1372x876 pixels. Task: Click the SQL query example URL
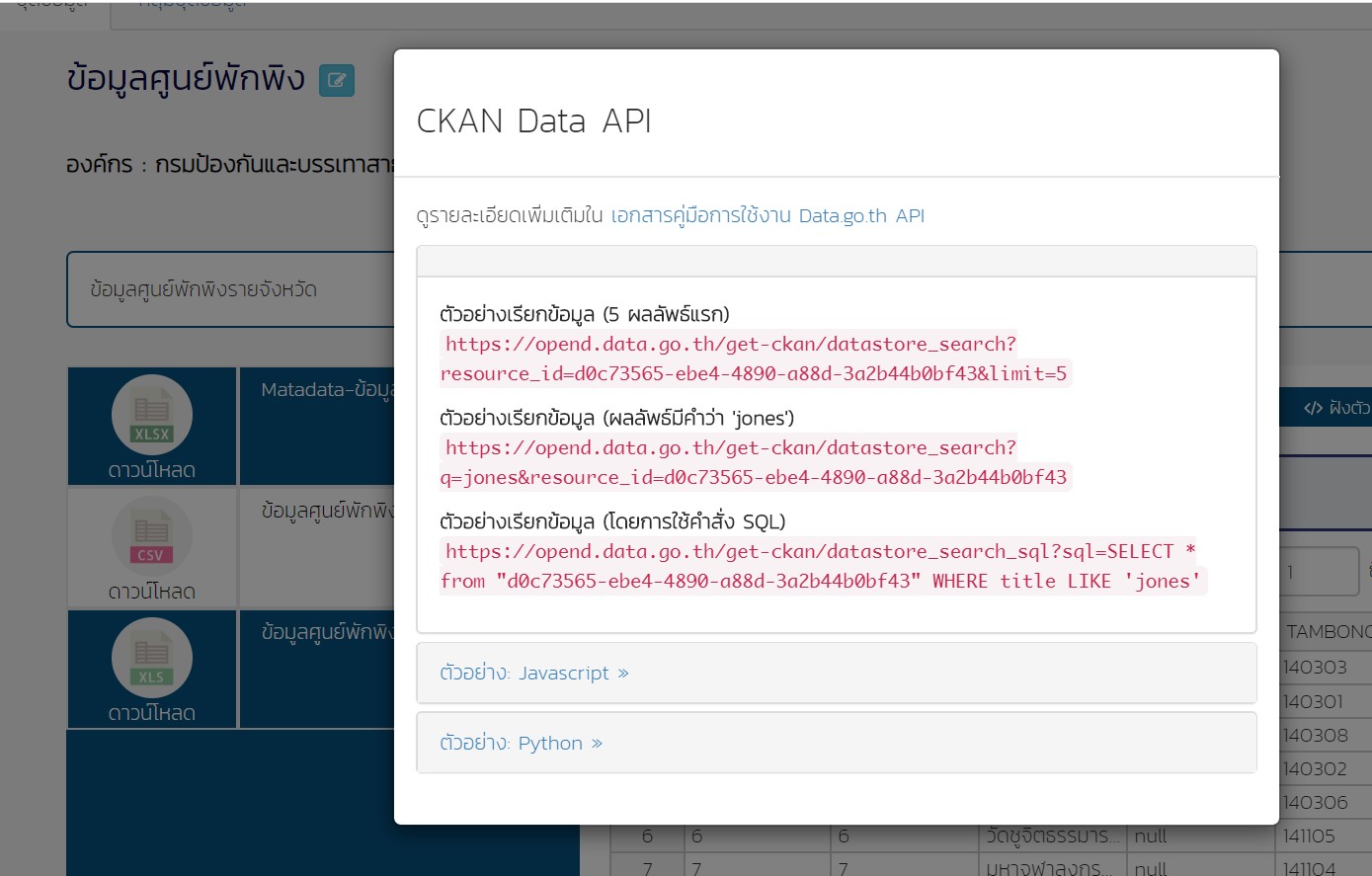tap(824, 566)
